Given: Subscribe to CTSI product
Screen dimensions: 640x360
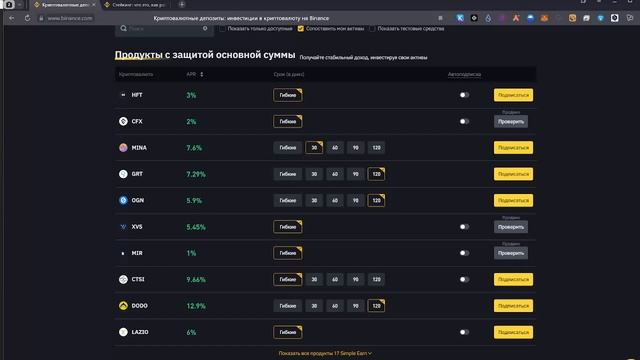Looking at the screenshot, I should tap(513, 280).
